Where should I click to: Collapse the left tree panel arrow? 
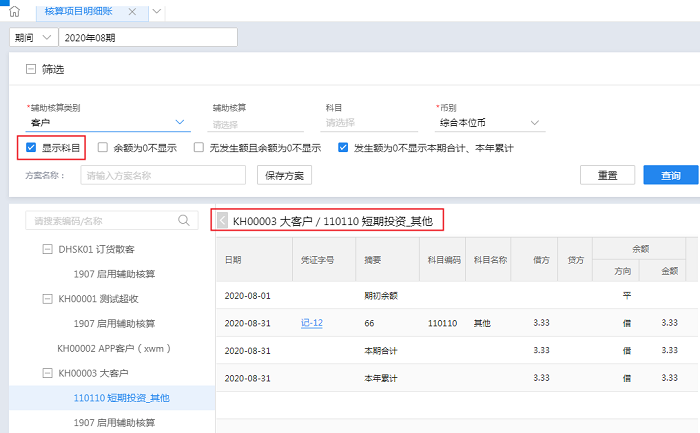point(222,220)
